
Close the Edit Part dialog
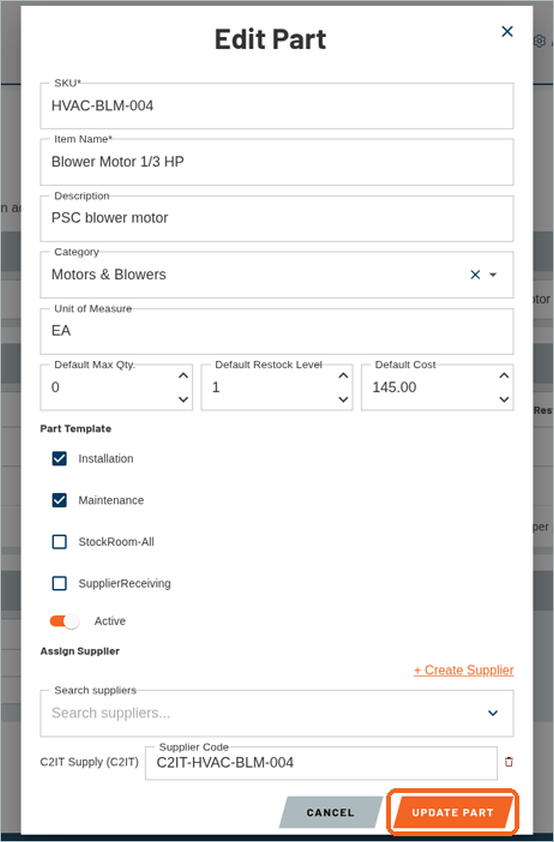click(x=507, y=32)
